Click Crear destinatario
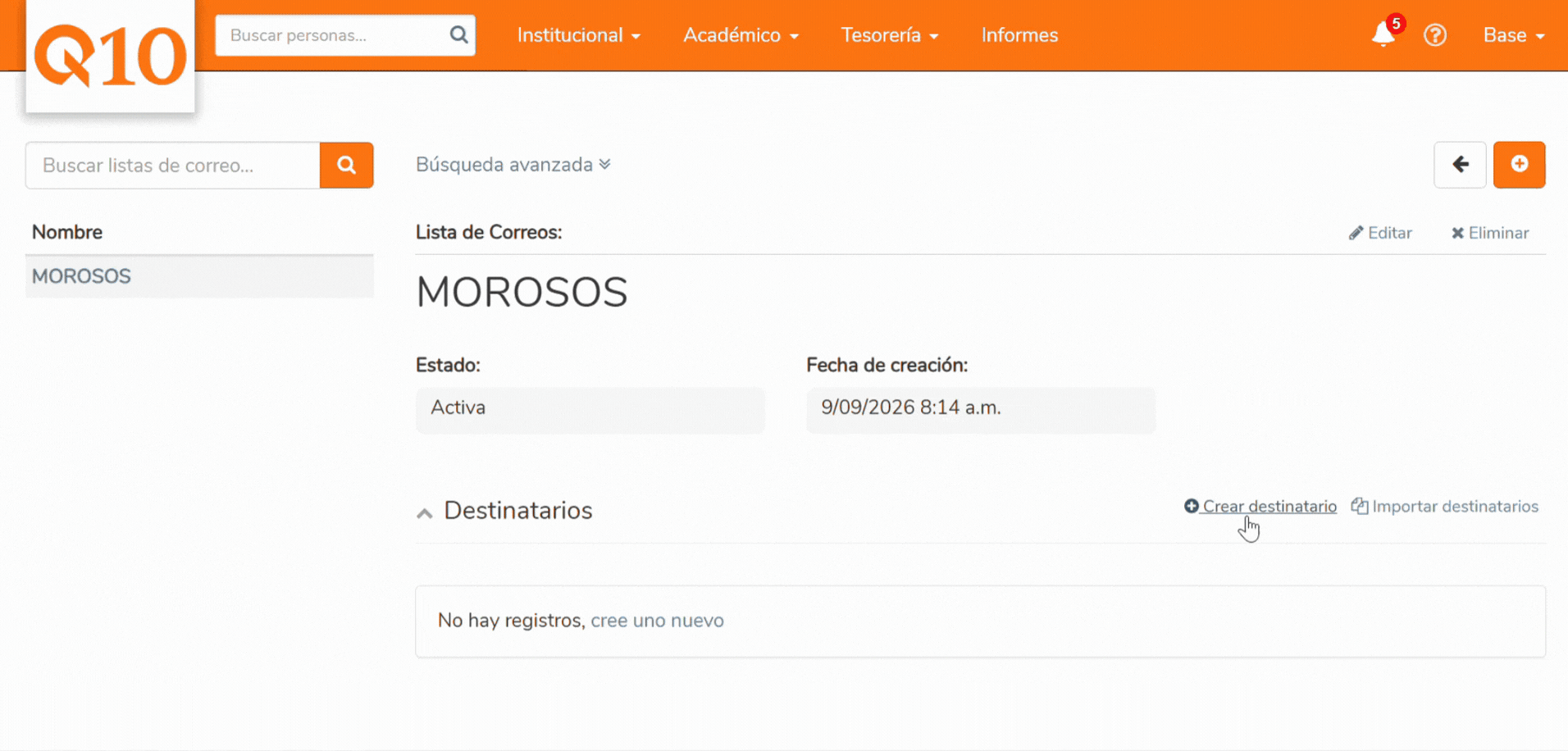 pos(1260,507)
